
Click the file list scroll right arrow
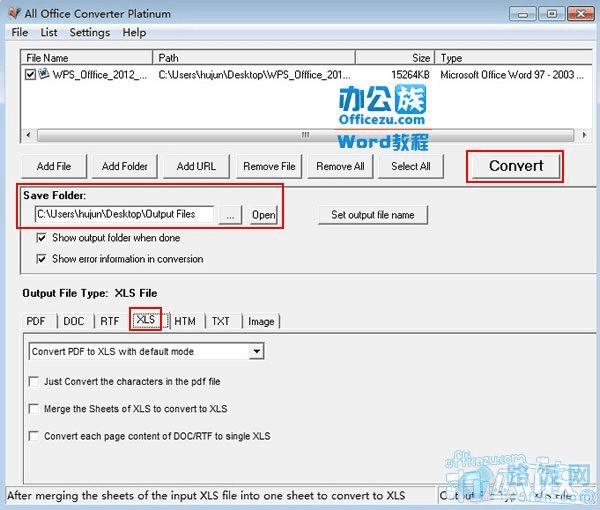coord(584,135)
